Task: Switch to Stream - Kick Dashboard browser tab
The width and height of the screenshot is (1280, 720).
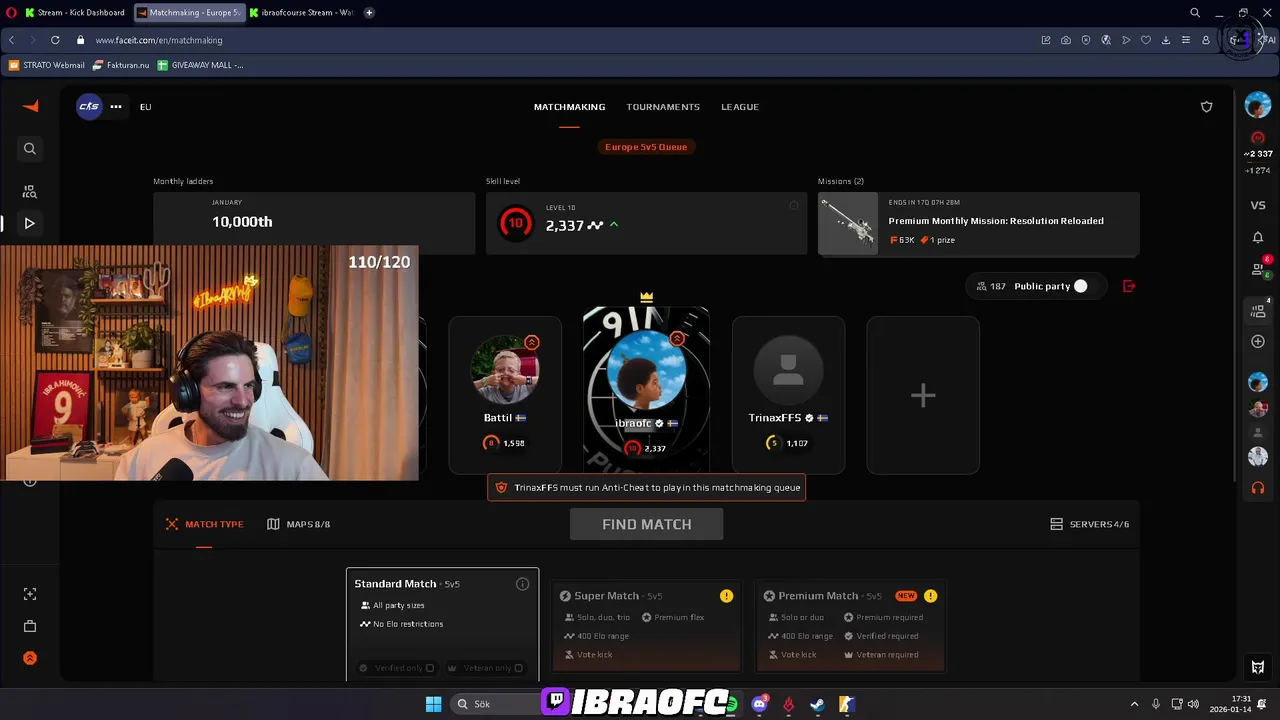Action: click(x=75, y=13)
